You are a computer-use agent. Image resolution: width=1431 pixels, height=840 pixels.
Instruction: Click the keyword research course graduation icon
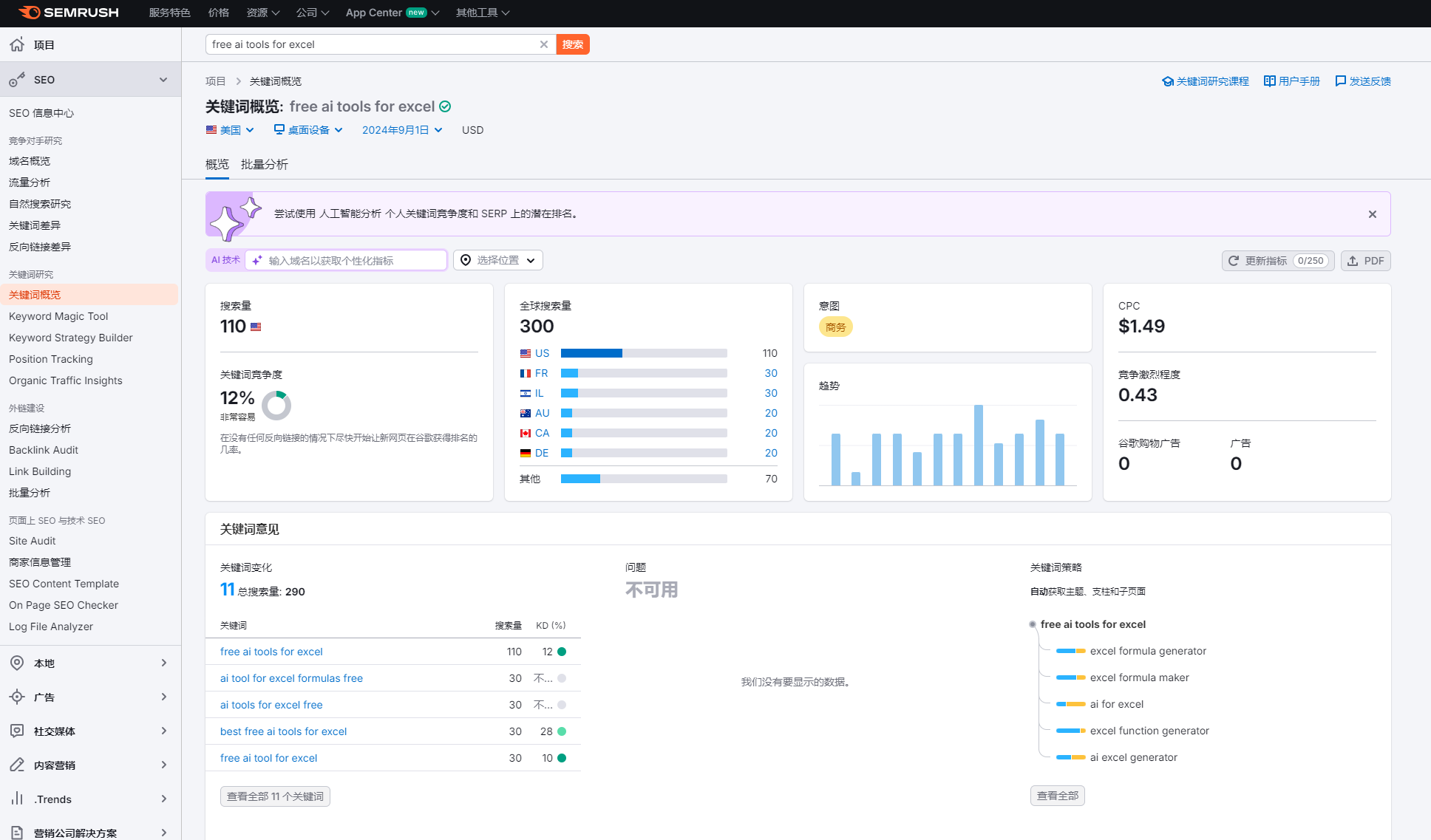[x=1168, y=81]
